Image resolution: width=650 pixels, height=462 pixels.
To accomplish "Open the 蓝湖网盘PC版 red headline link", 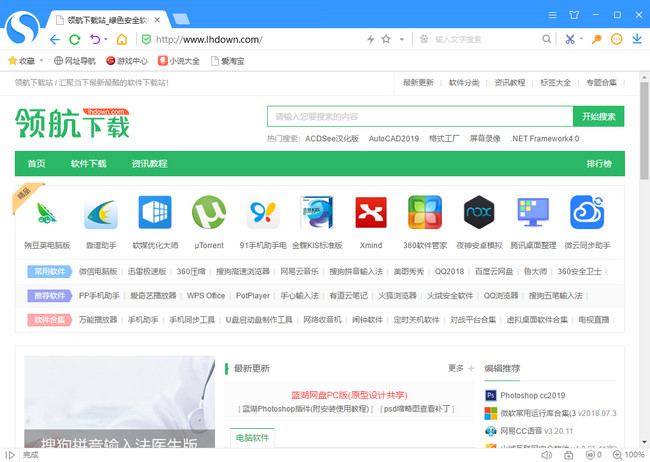I will point(349,395).
